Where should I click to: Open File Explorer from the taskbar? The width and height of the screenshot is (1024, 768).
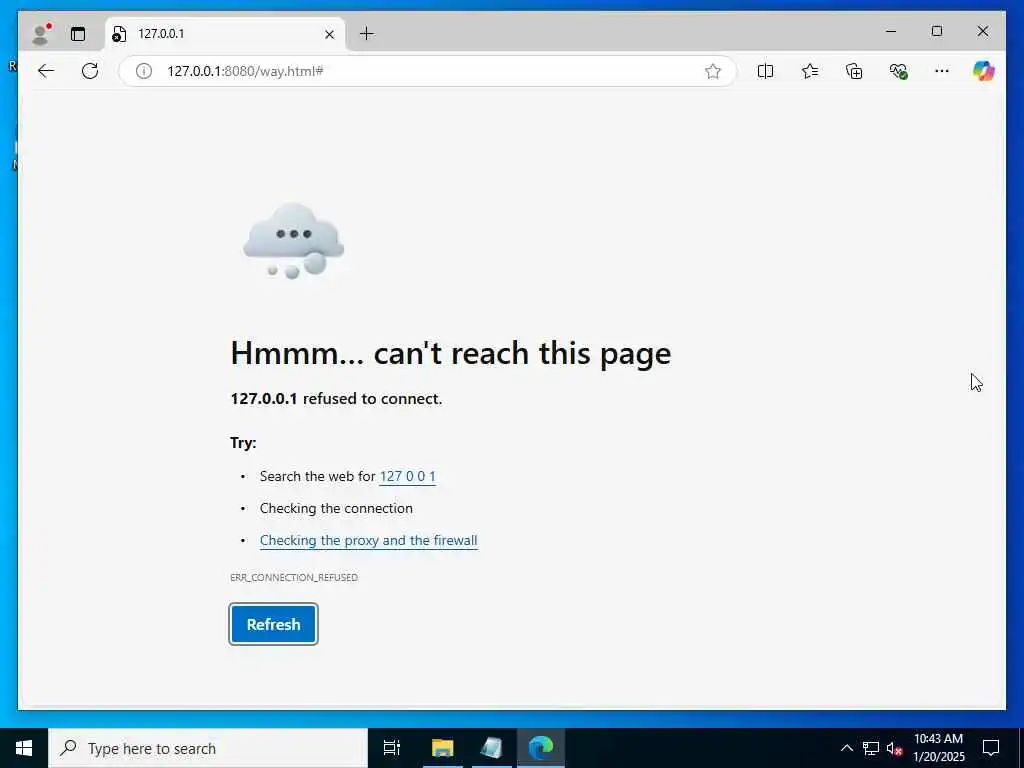pos(443,748)
